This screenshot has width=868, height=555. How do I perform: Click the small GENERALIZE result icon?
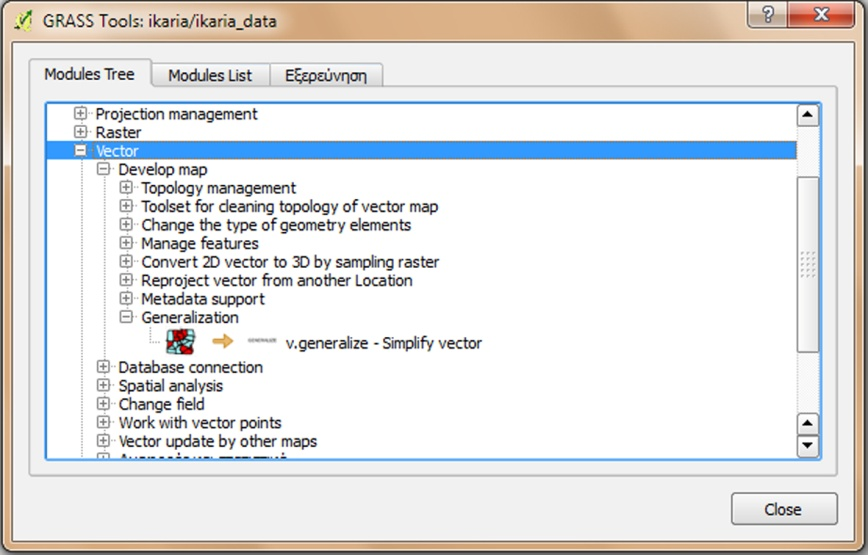[x=262, y=340]
